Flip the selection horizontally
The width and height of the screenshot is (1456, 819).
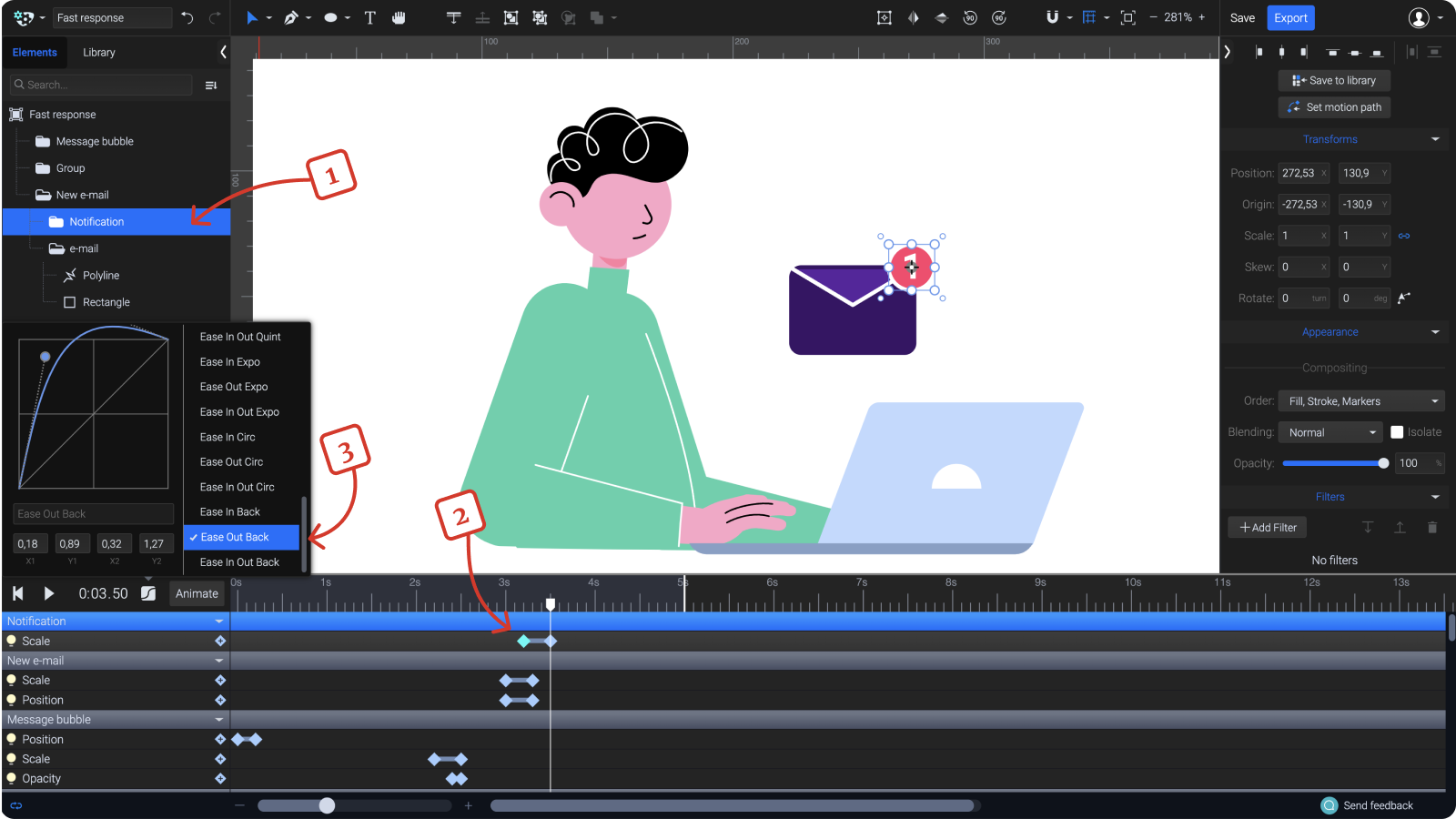[913, 17]
